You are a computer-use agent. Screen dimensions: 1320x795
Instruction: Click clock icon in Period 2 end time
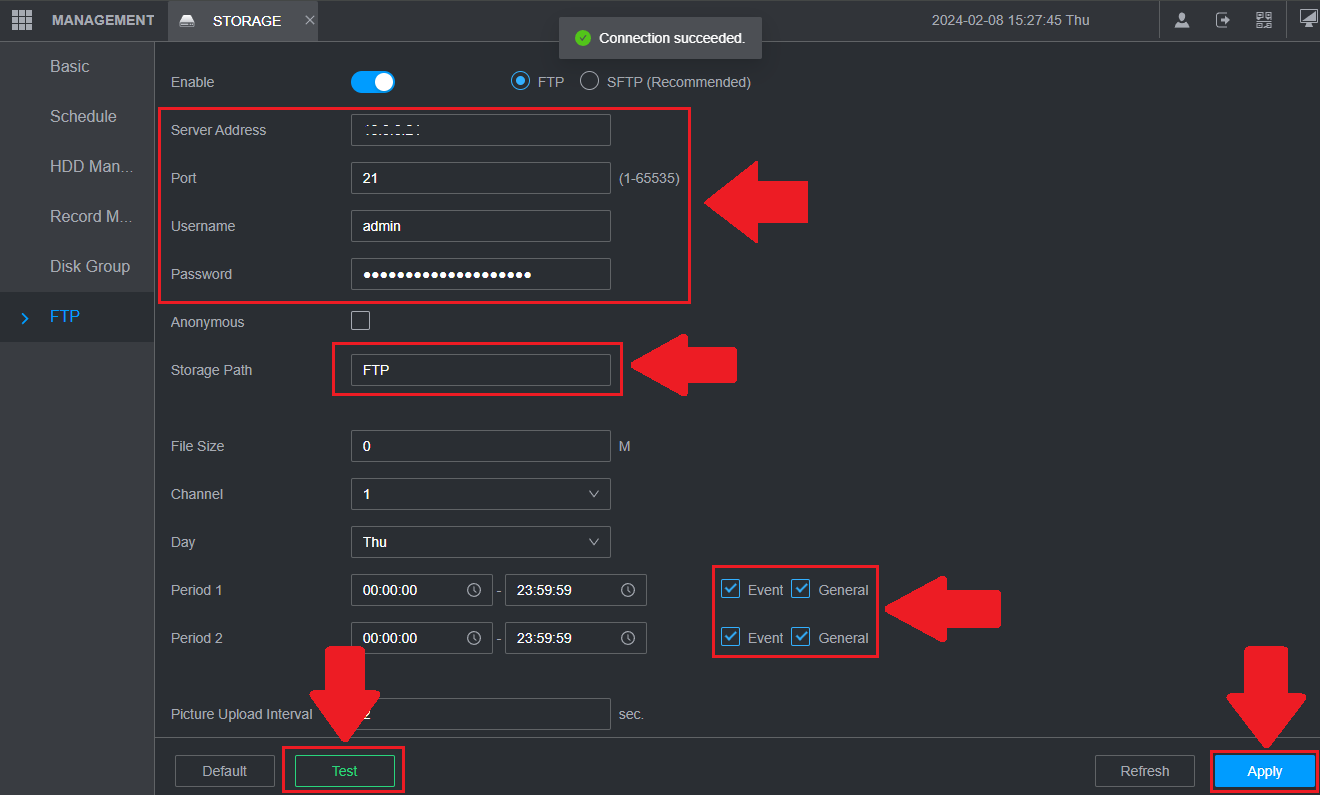point(628,638)
